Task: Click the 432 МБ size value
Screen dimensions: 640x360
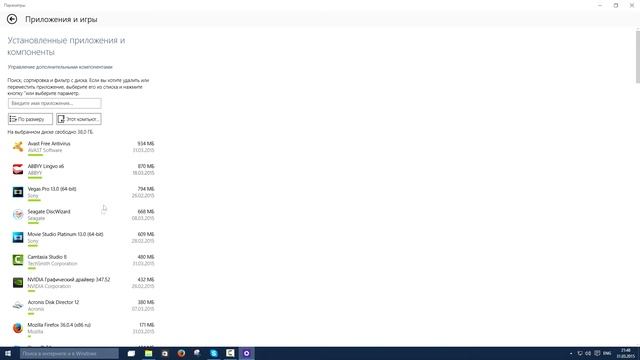Action: (146, 280)
